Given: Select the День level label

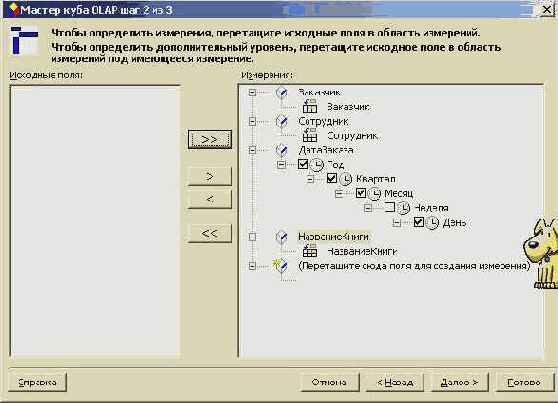Looking at the screenshot, I should point(454,223).
